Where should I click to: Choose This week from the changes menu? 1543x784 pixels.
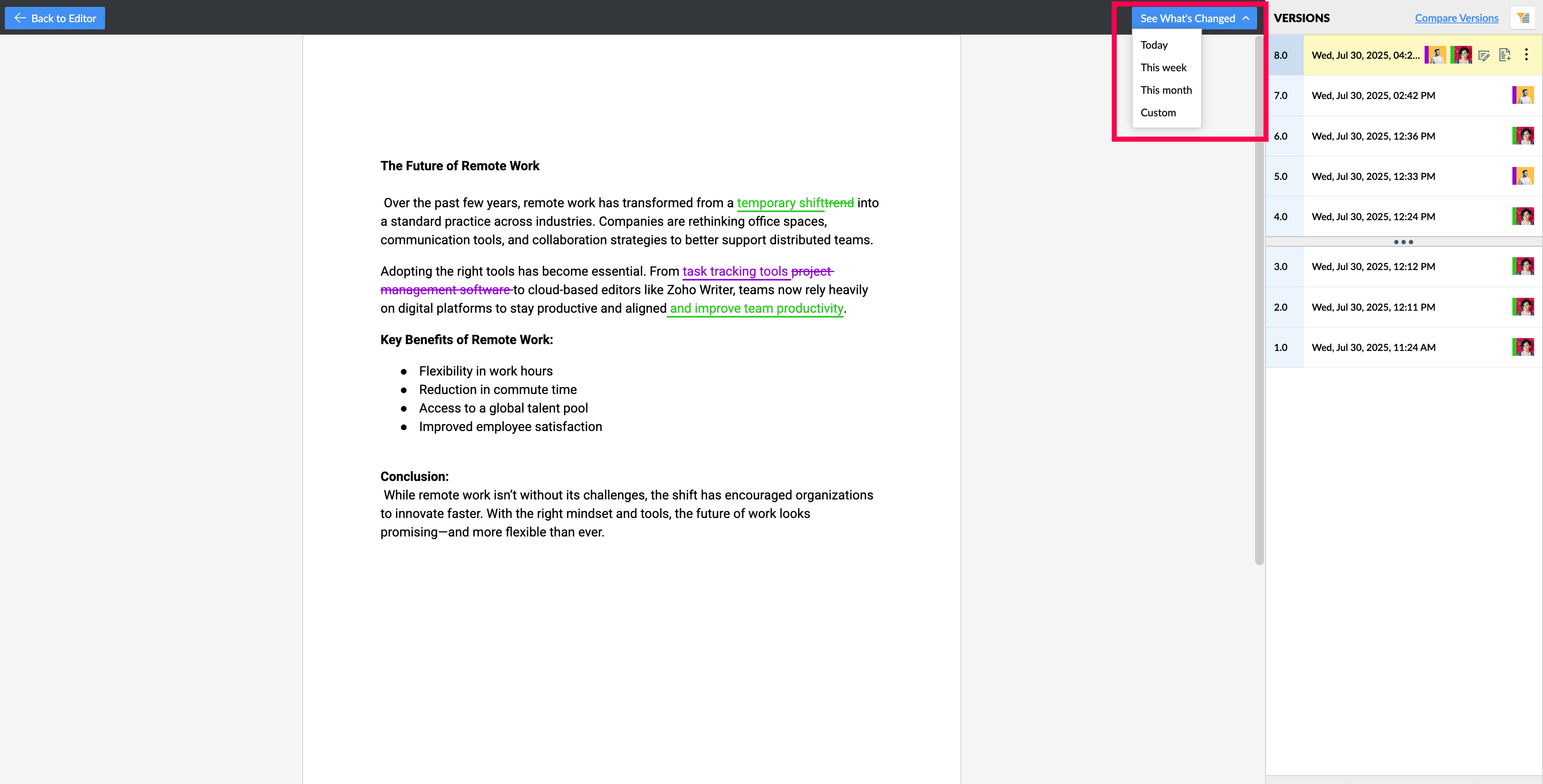click(1163, 68)
